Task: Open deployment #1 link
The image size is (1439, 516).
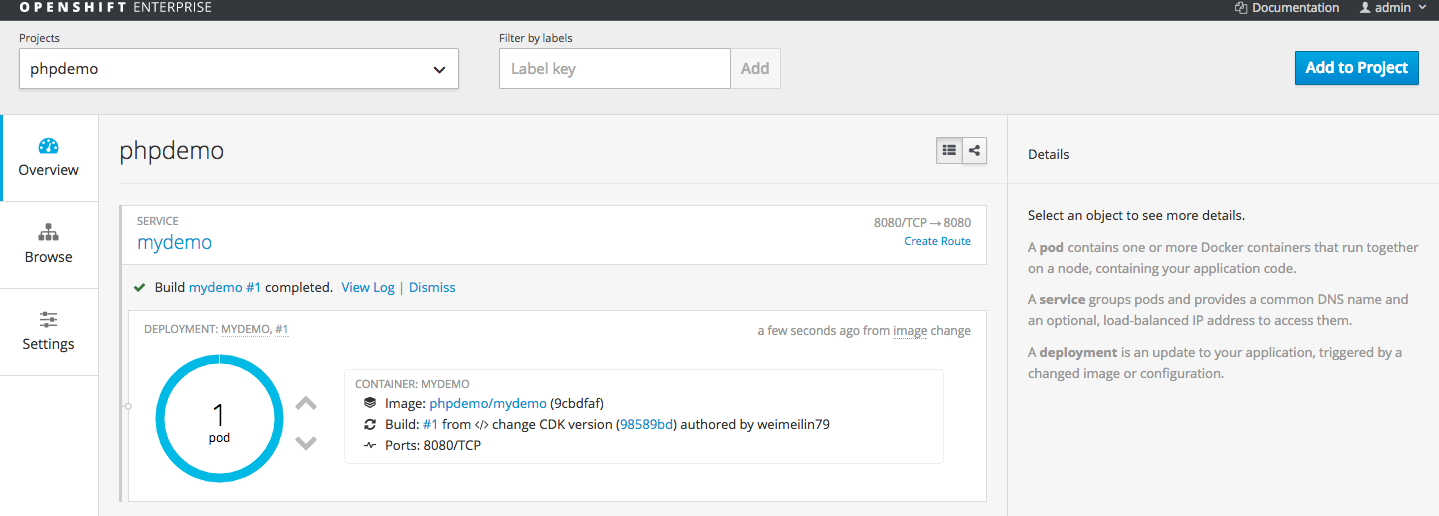Action: tap(282, 329)
